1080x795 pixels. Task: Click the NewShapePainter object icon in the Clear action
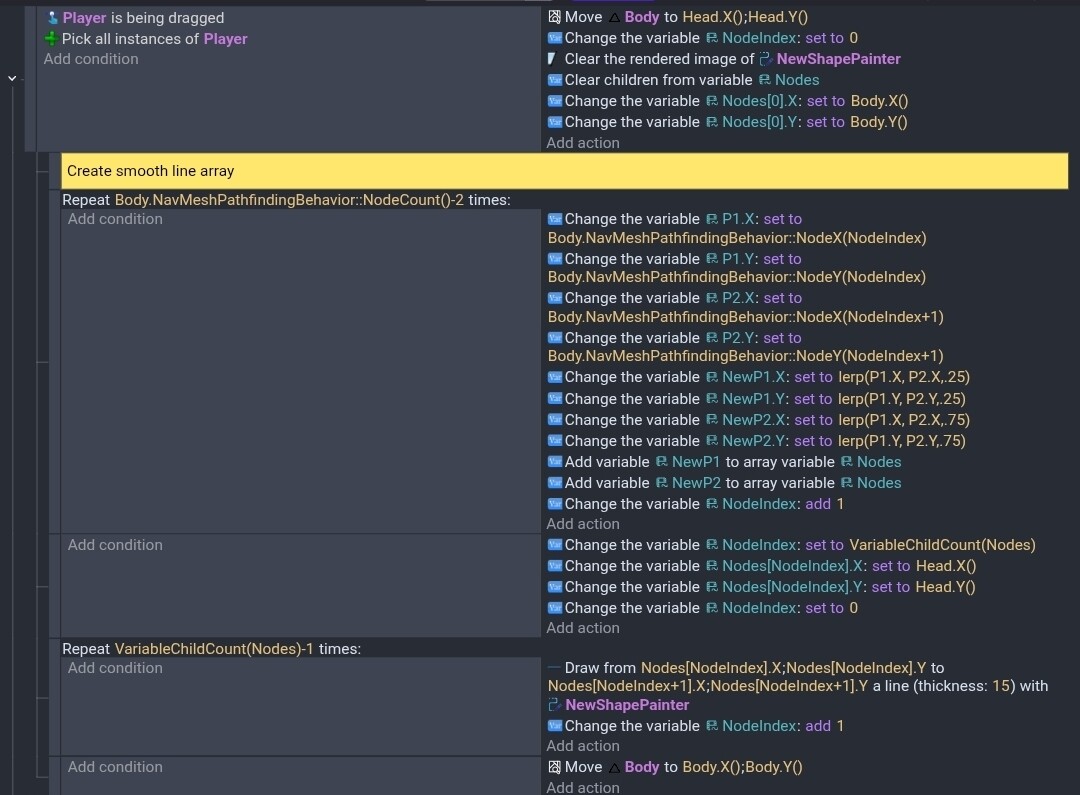click(766, 59)
